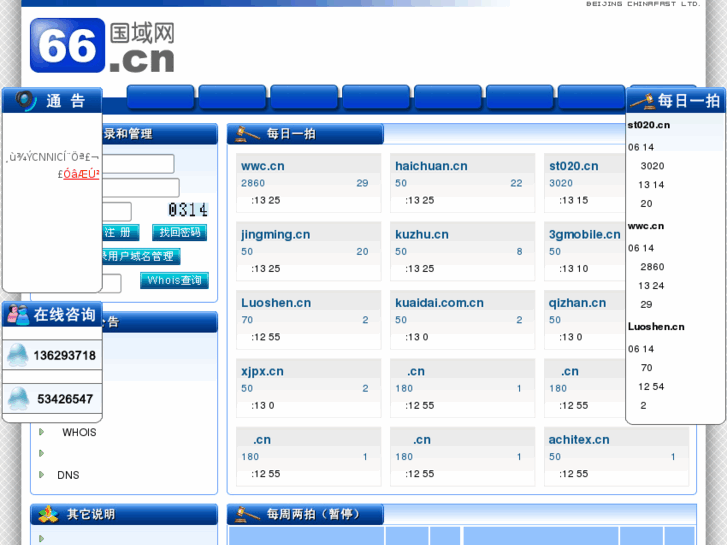Click the arrow bullet before DNS
The width and height of the screenshot is (727, 545).
42,474
